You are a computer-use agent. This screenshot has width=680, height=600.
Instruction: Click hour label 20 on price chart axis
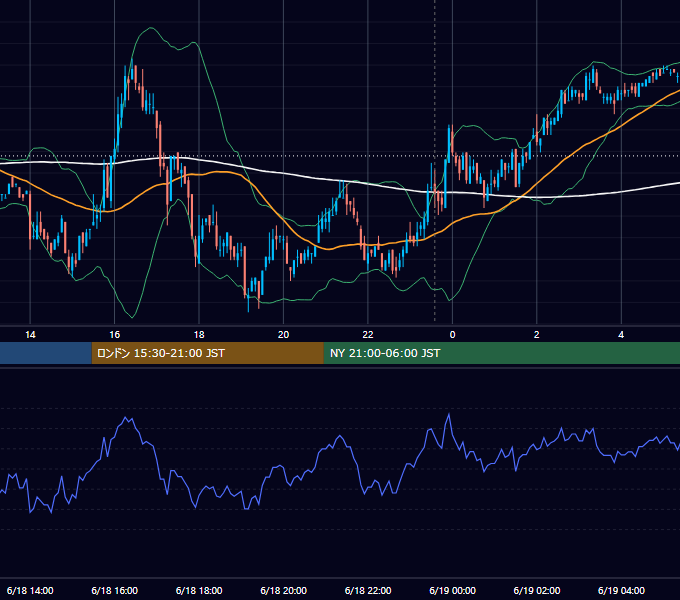click(283, 335)
